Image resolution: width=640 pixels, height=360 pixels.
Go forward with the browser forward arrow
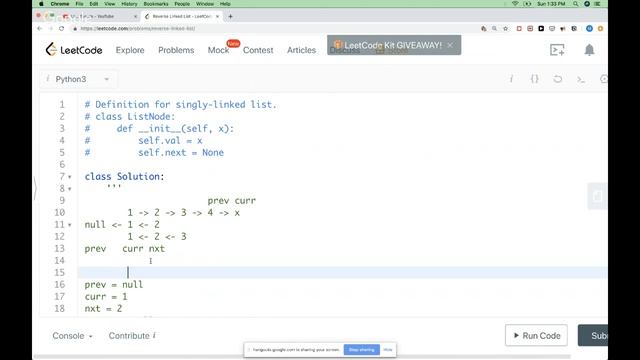(51, 29)
